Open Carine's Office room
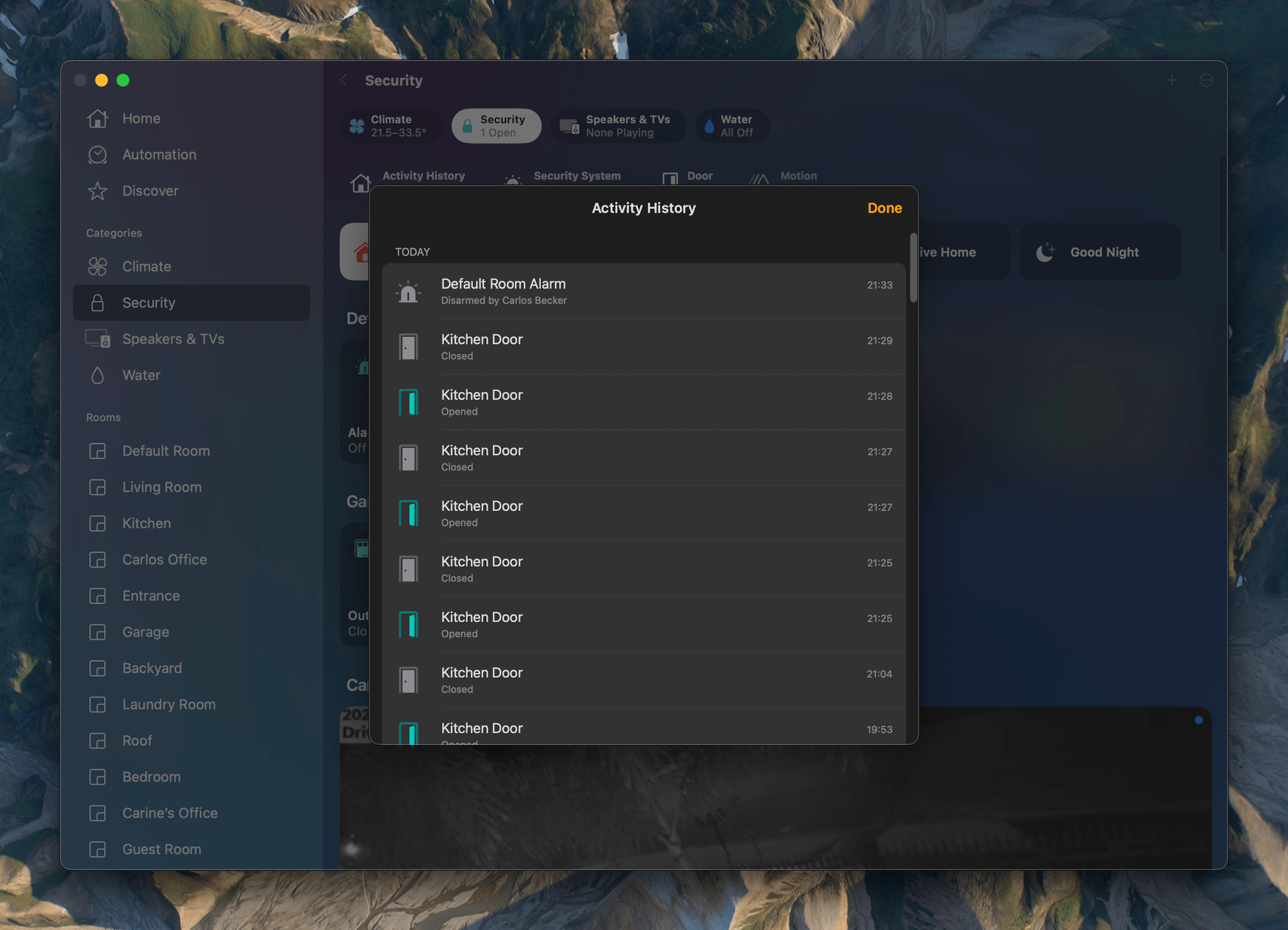The width and height of the screenshot is (1288, 930). (169, 813)
